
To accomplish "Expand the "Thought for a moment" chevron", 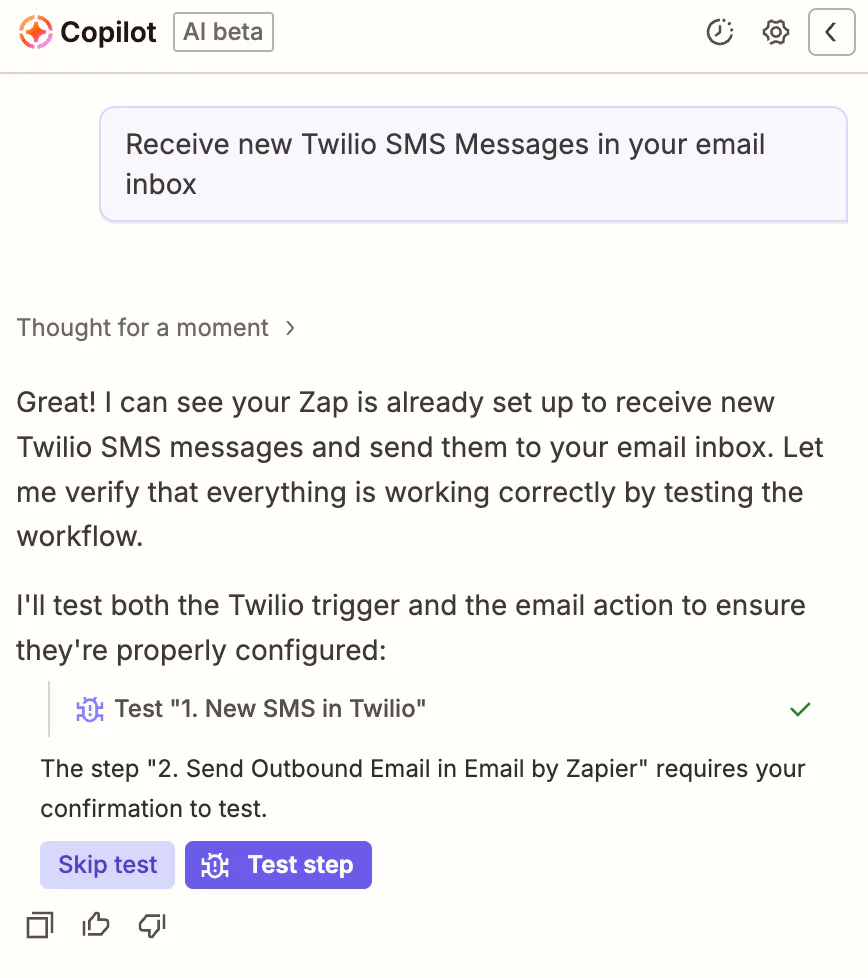I will pyautogui.click(x=289, y=327).
